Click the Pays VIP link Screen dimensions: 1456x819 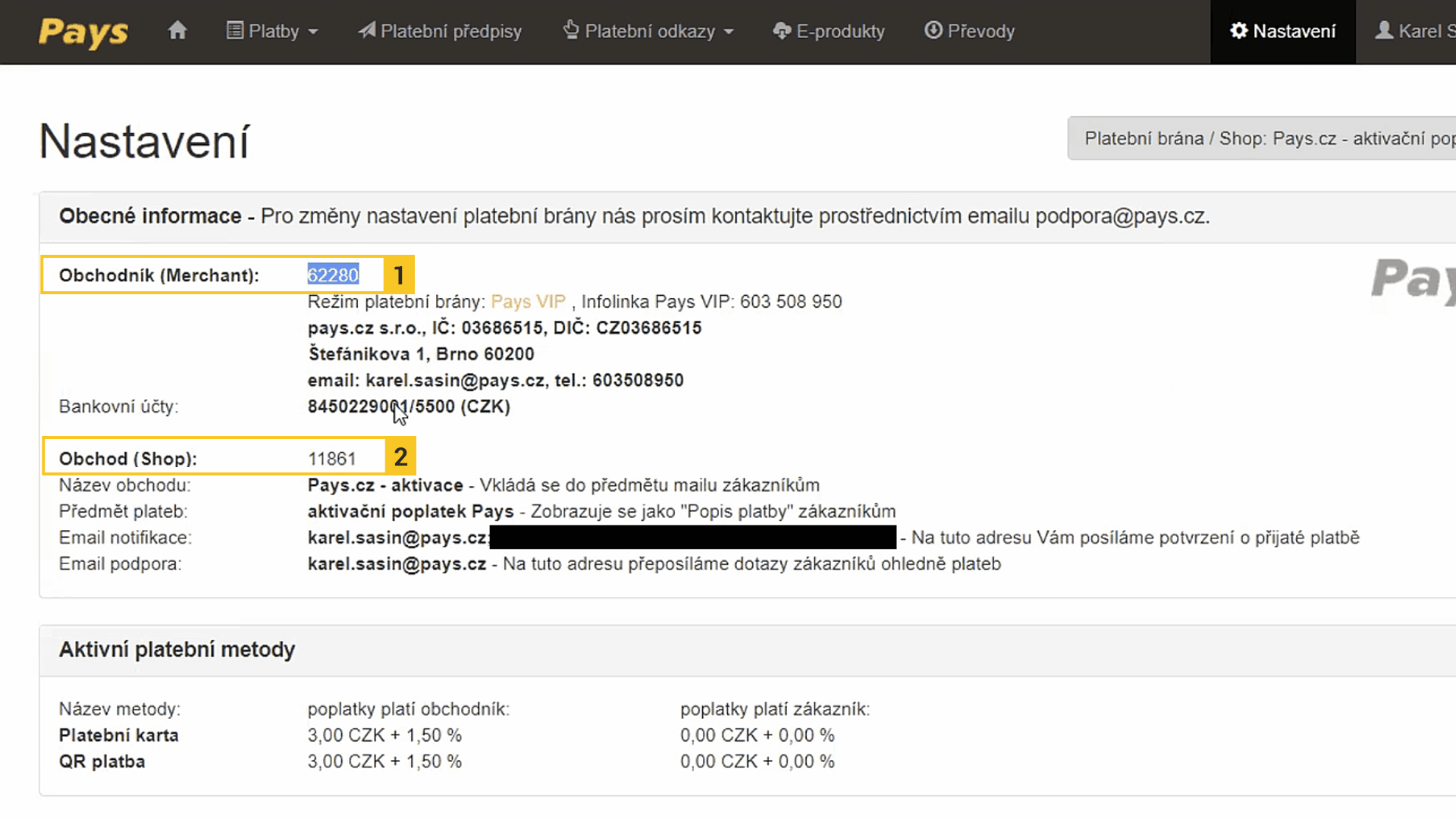click(528, 302)
